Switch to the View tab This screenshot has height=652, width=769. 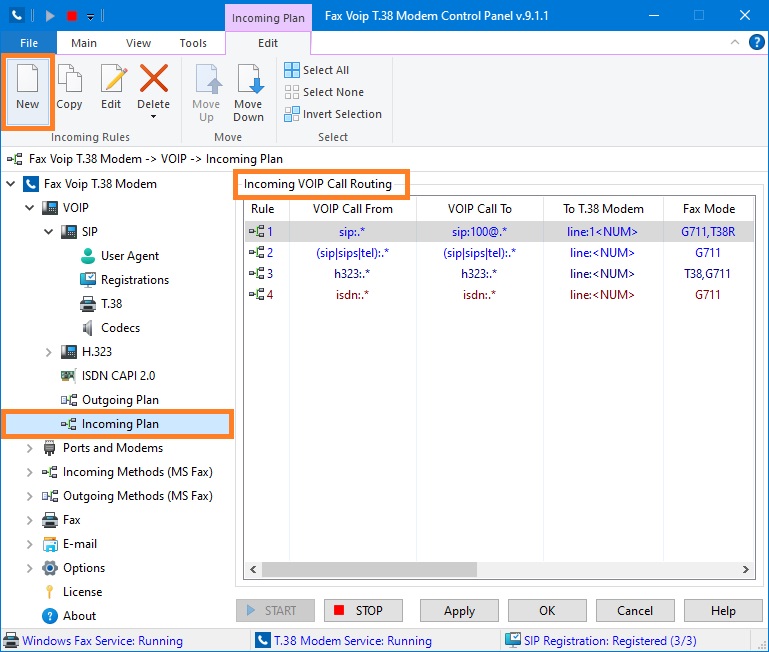[x=138, y=43]
